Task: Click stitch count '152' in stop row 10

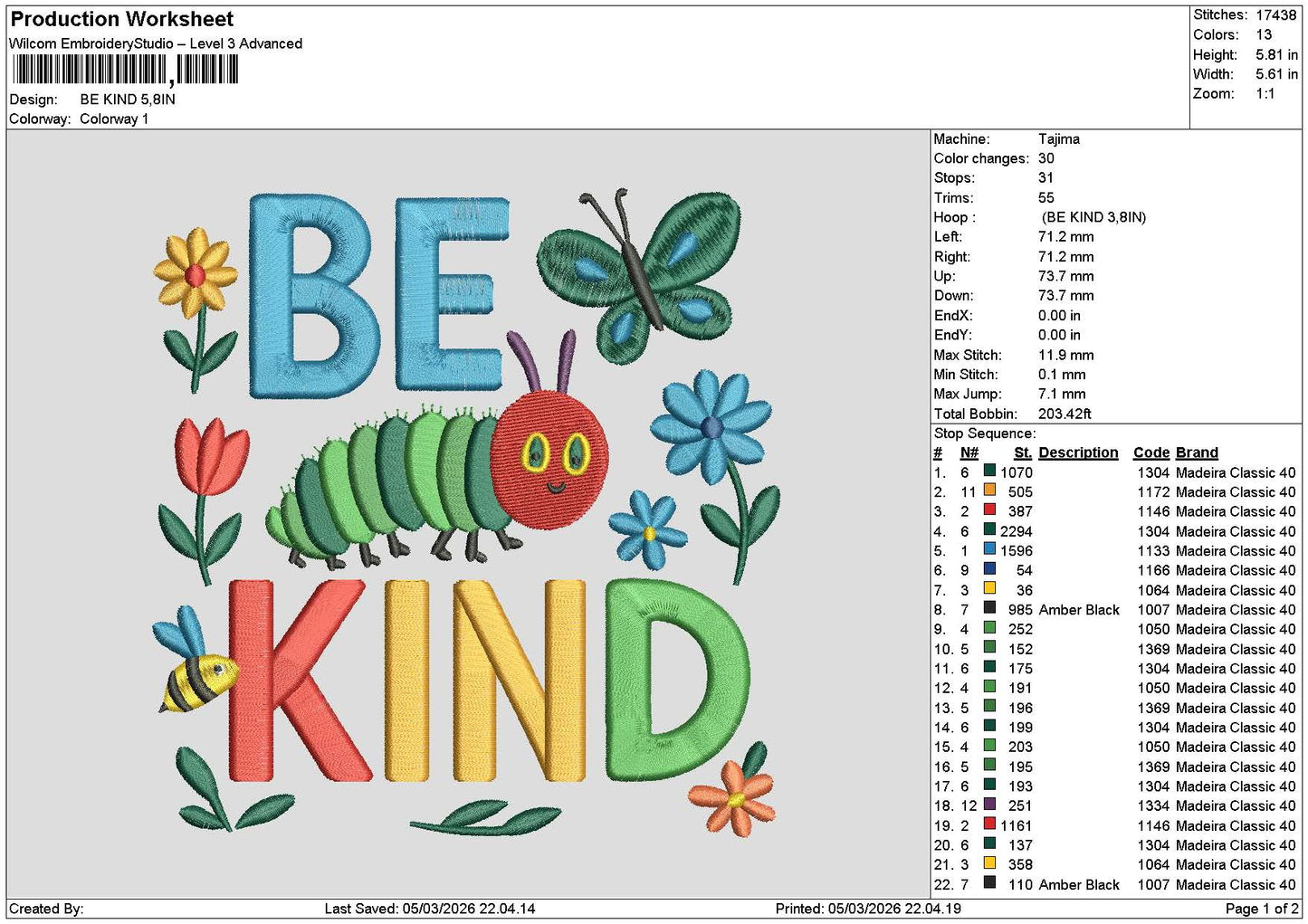Action: pos(1020,649)
